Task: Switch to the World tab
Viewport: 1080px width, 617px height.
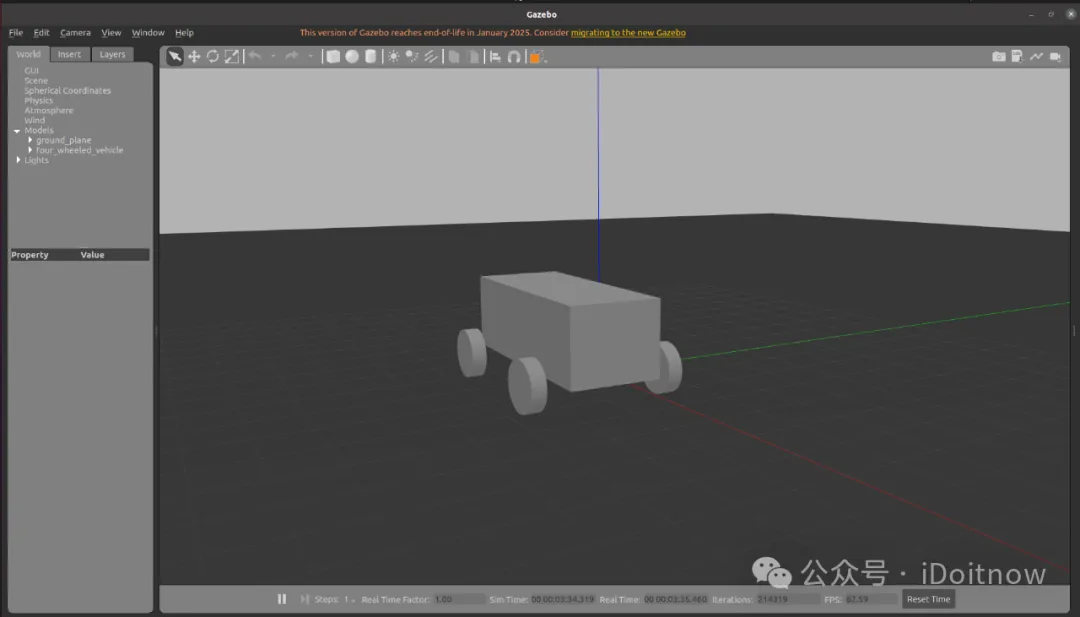Action: pyautogui.click(x=28, y=54)
